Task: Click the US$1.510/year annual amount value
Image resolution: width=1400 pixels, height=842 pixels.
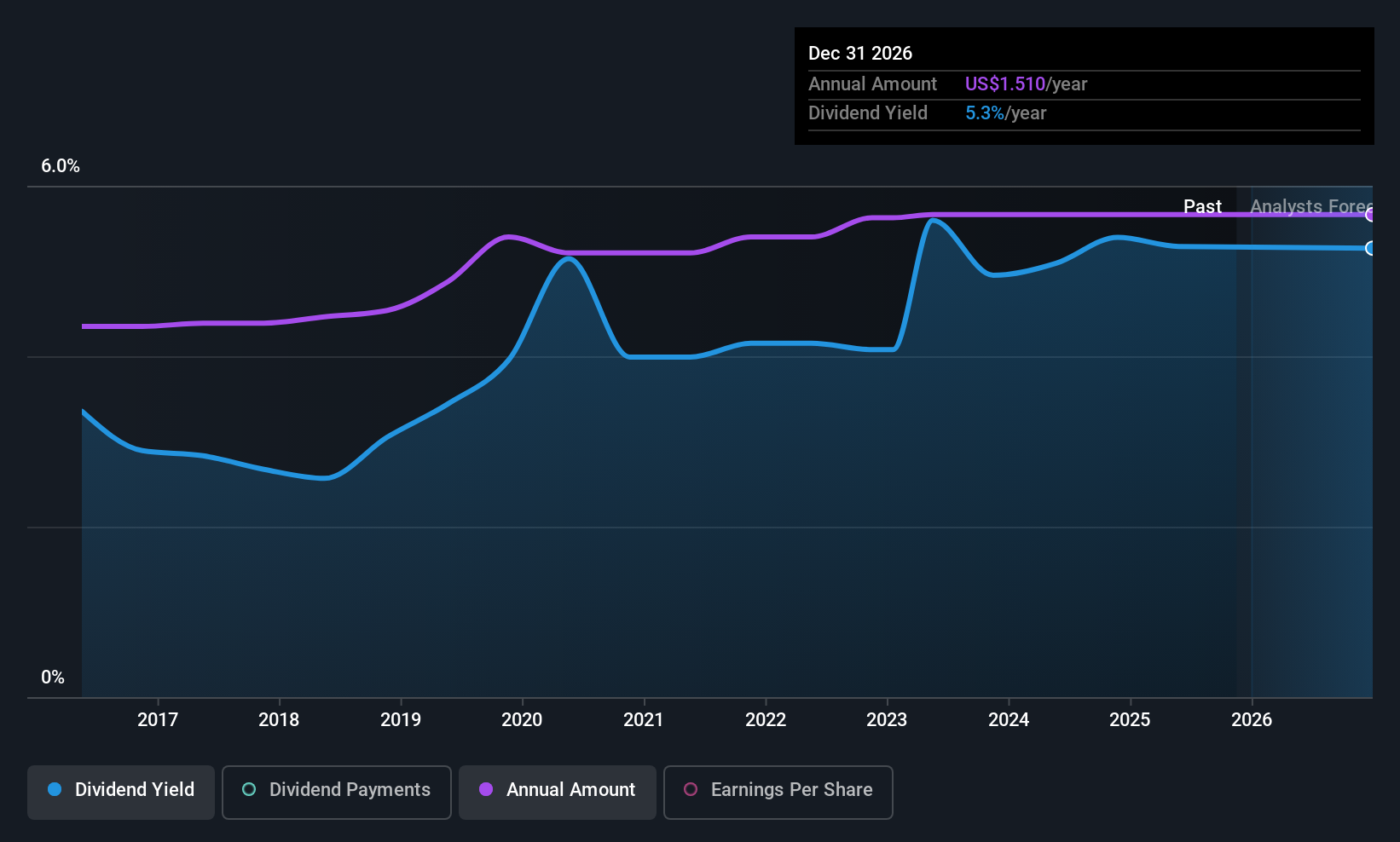Action: click(x=1026, y=84)
